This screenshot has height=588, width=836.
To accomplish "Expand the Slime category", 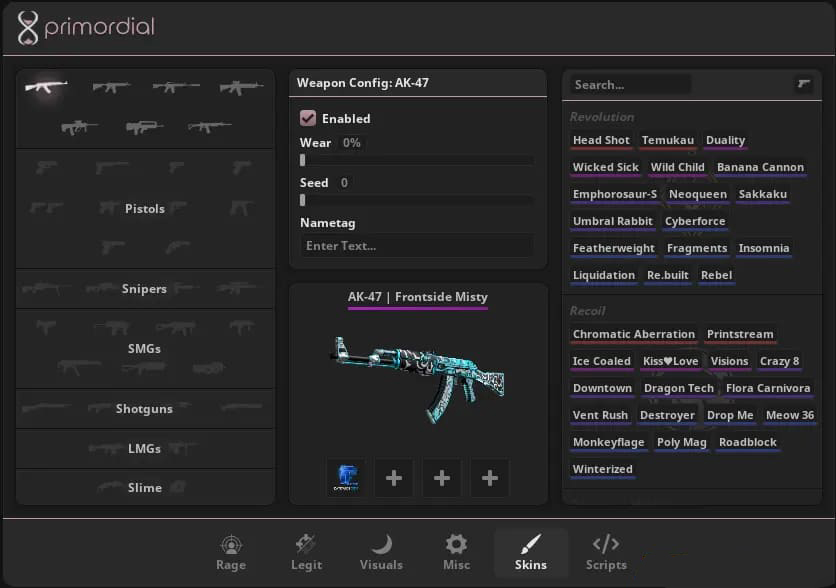I will pyautogui.click(x=145, y=487).
